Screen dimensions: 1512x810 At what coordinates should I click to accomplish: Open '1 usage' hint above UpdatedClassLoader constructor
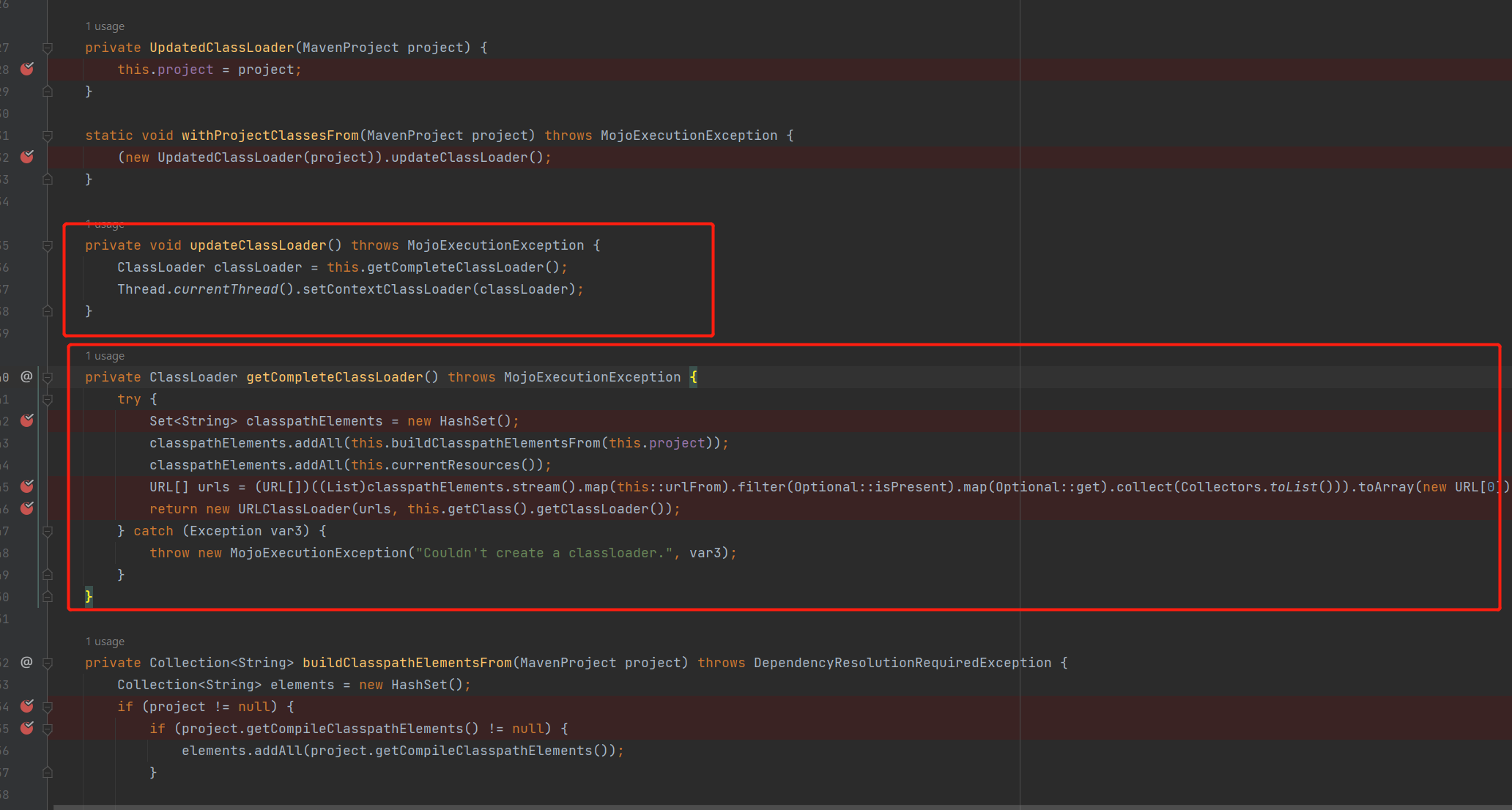[105, 26]
